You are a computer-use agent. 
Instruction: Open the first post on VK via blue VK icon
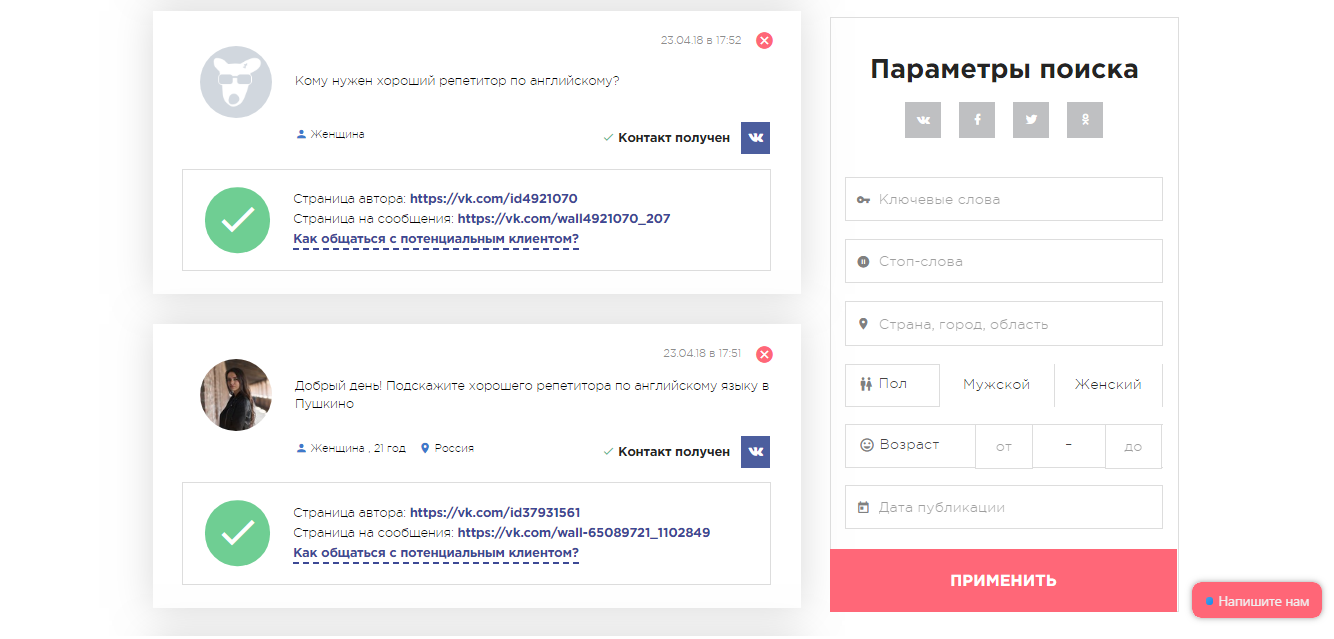pyautogui.click(x=755, y=138)
